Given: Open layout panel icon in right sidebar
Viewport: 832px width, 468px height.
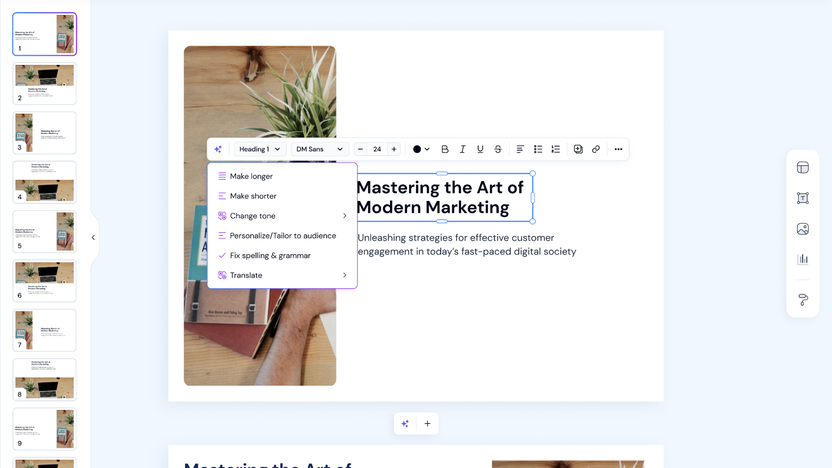Looking at the screenshot, I should [803, 168].
